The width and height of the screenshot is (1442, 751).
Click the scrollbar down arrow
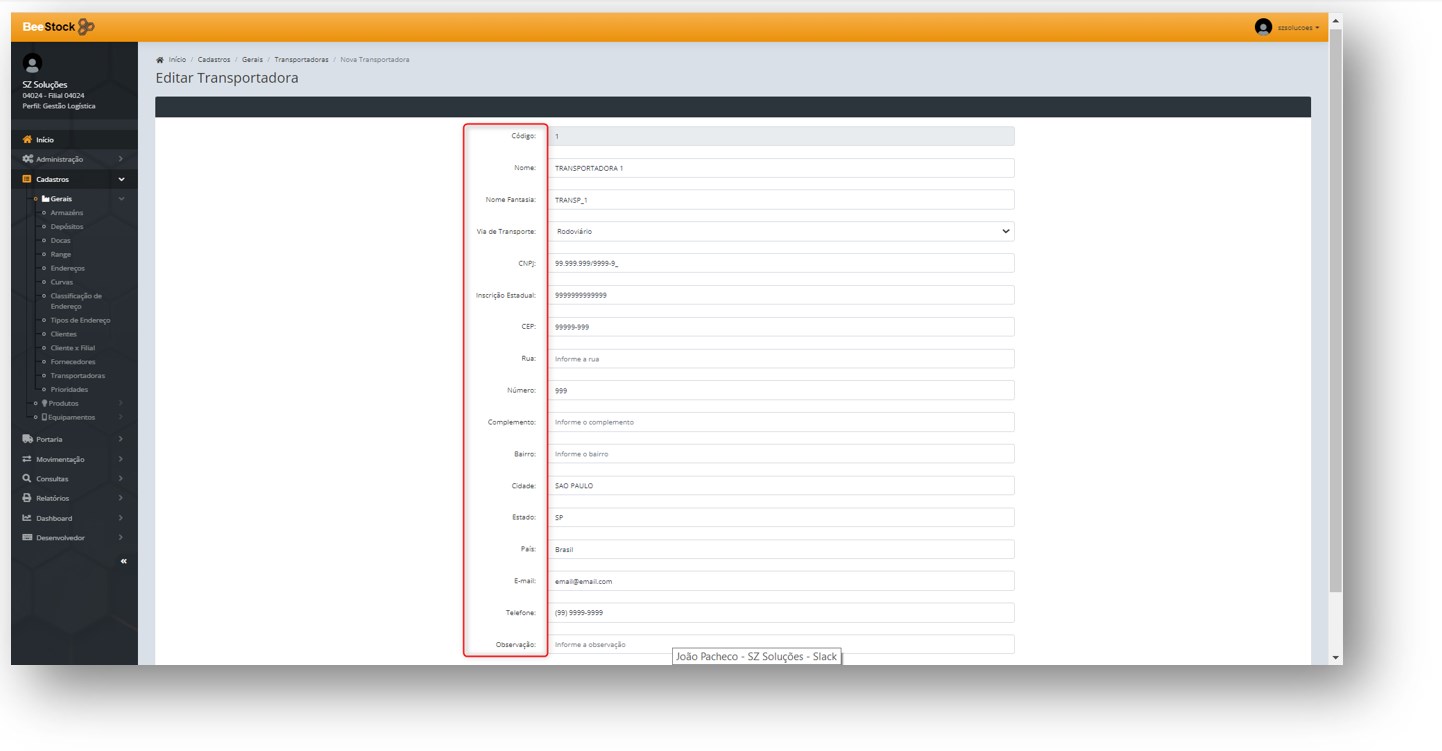tap(1336, 657)
